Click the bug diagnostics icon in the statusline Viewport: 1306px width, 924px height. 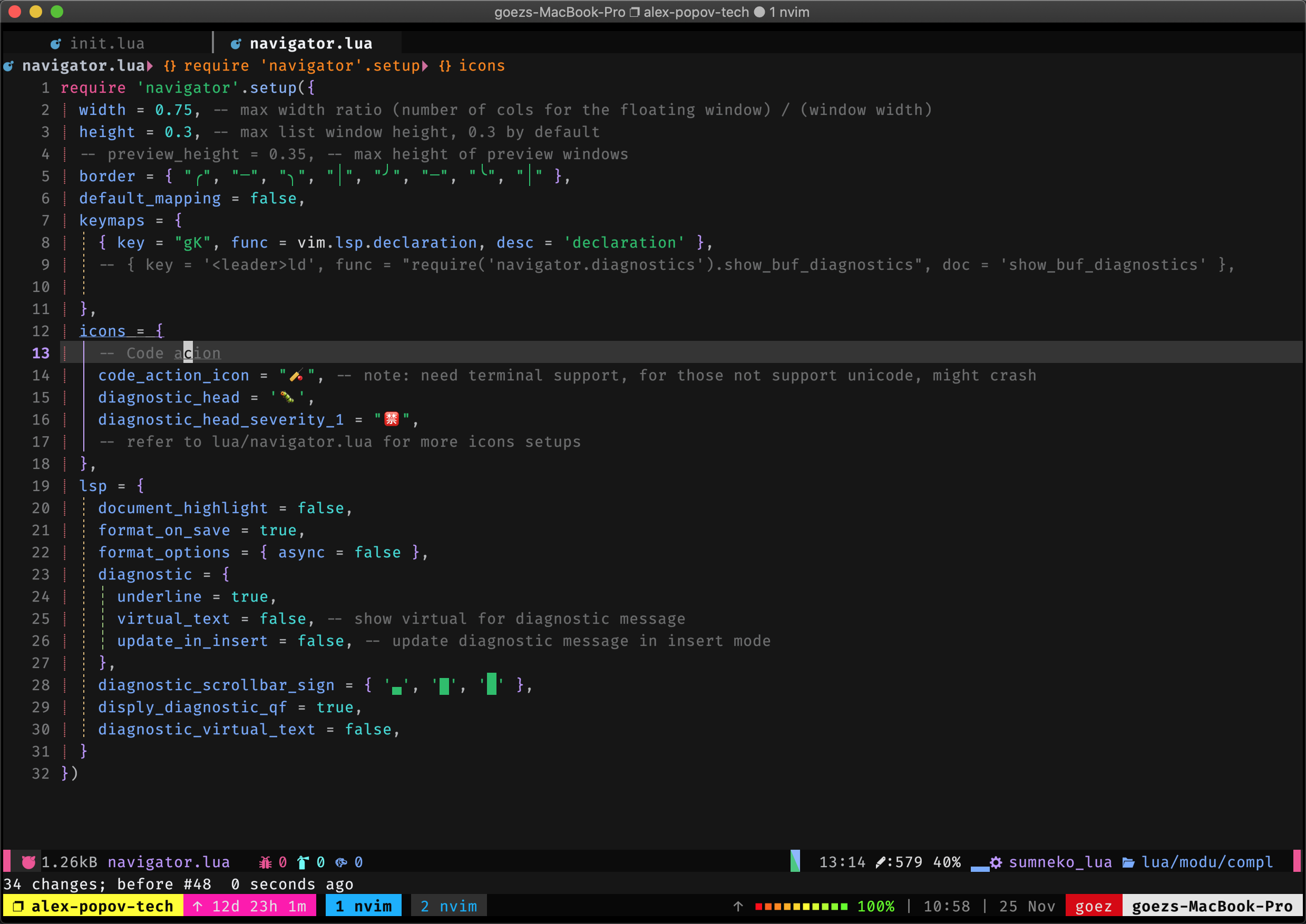click(x=265, y=862)
